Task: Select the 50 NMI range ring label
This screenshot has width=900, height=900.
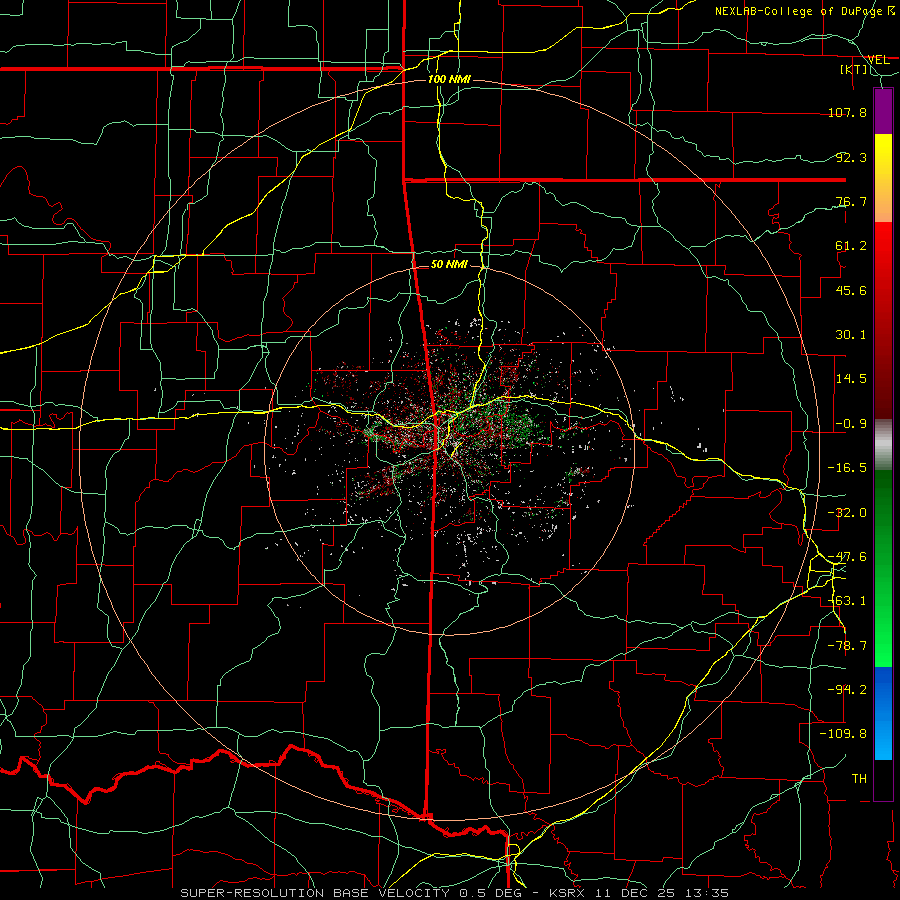Action: tap(449, 265)
